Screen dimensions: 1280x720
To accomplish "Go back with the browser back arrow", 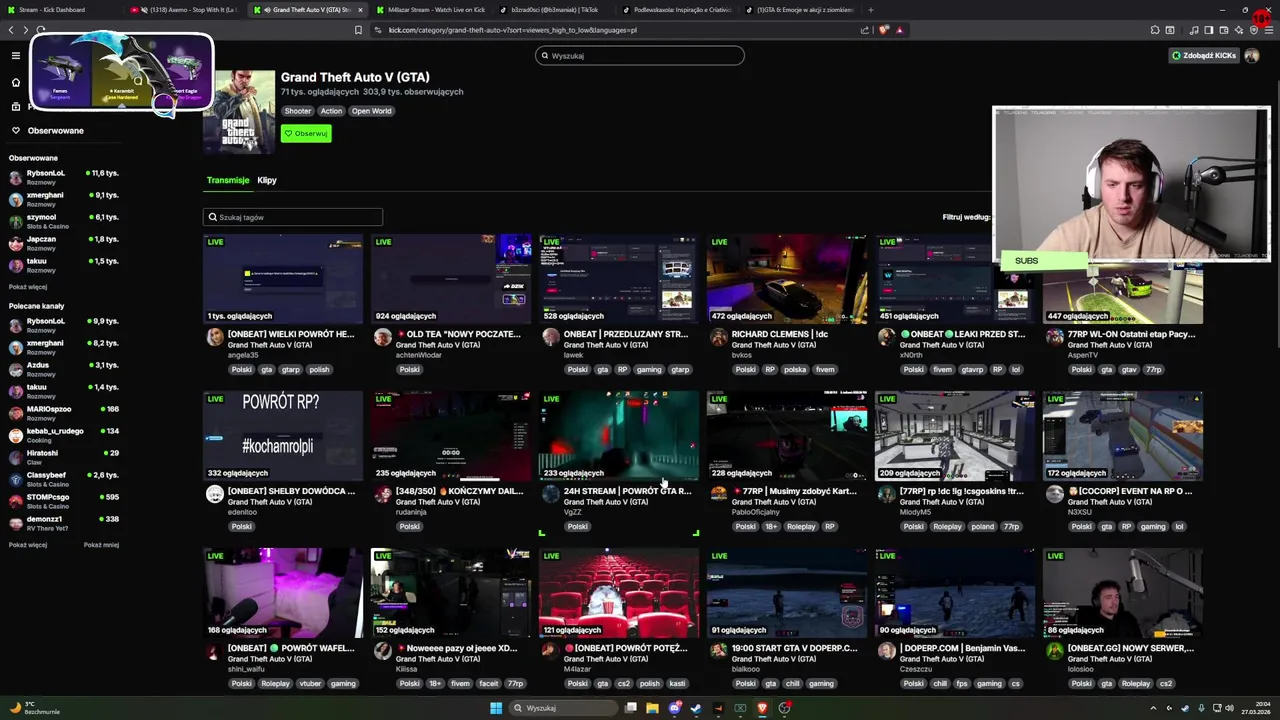I will point(11,30).
